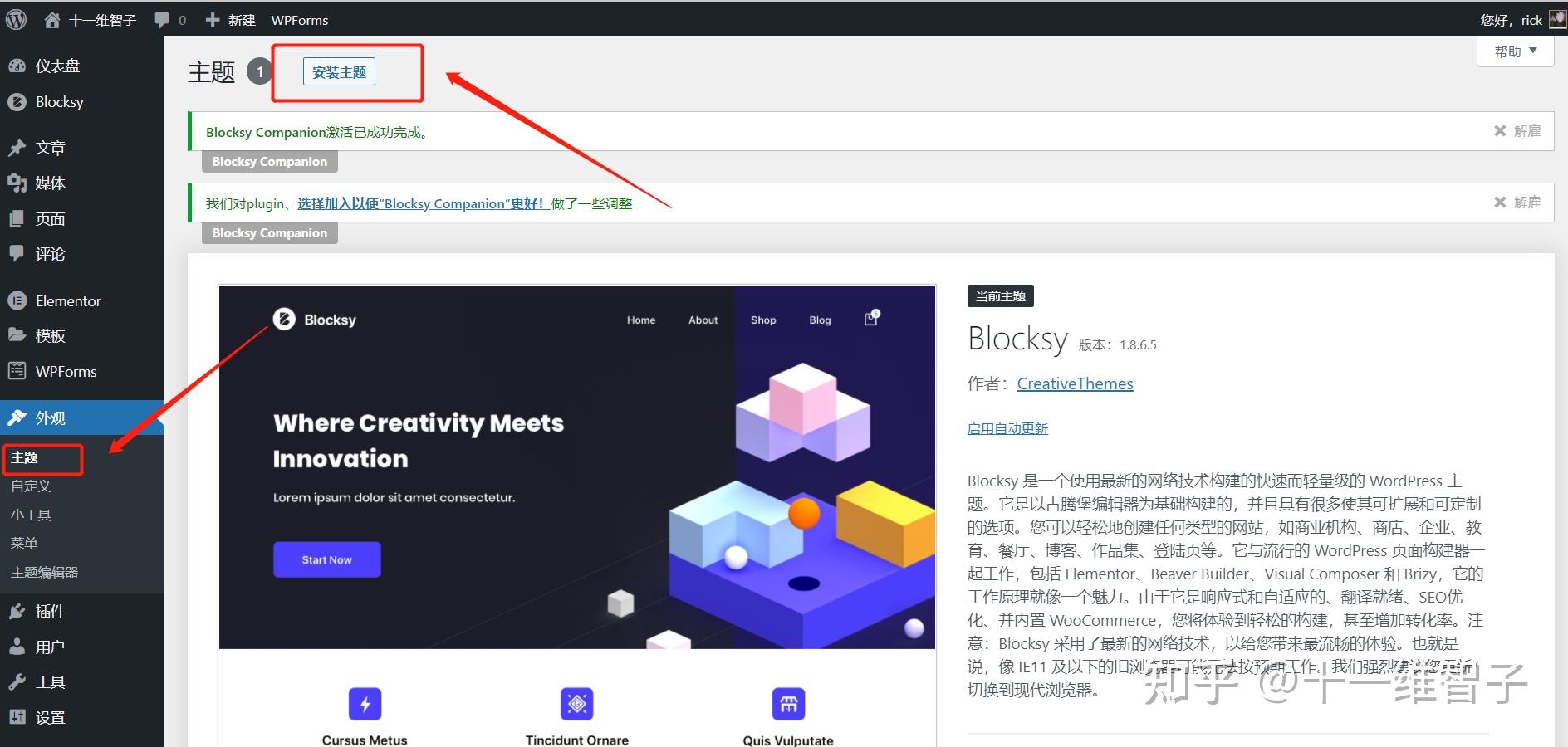The image size is (1568, 747).
Task: Click the Tincidunt Ornare icon in preview
Action: pyautogui.click(x=577, y=704)
